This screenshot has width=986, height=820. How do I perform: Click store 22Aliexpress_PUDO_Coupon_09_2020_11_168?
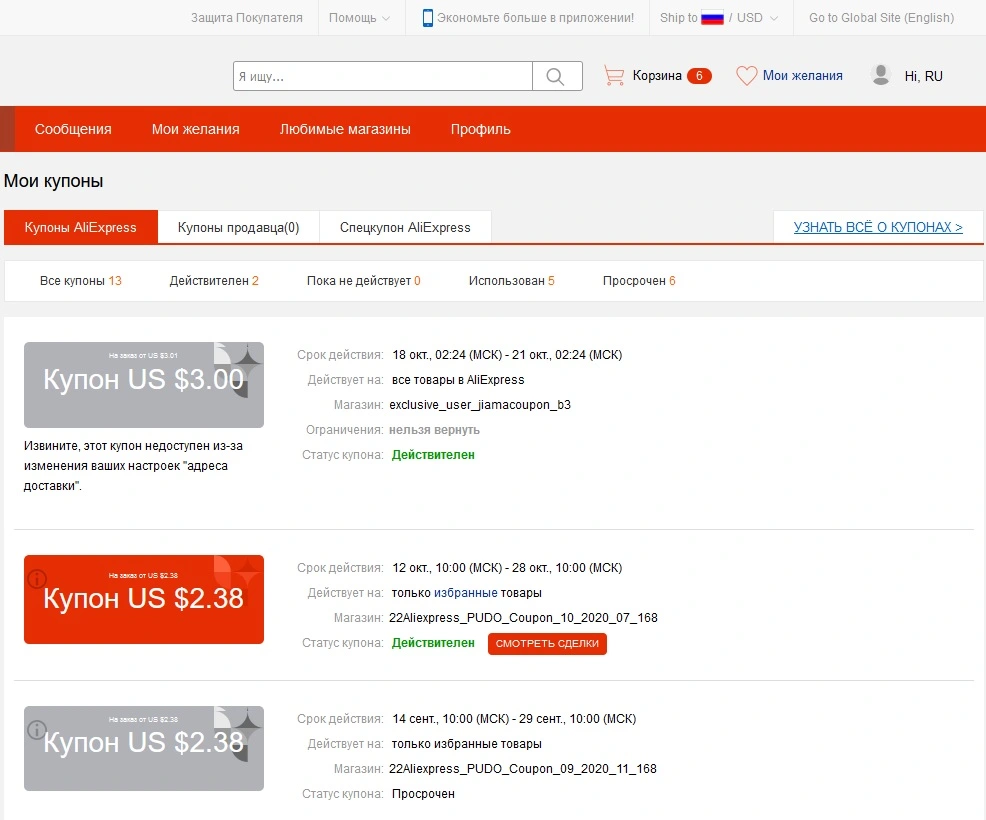(523, 768)
